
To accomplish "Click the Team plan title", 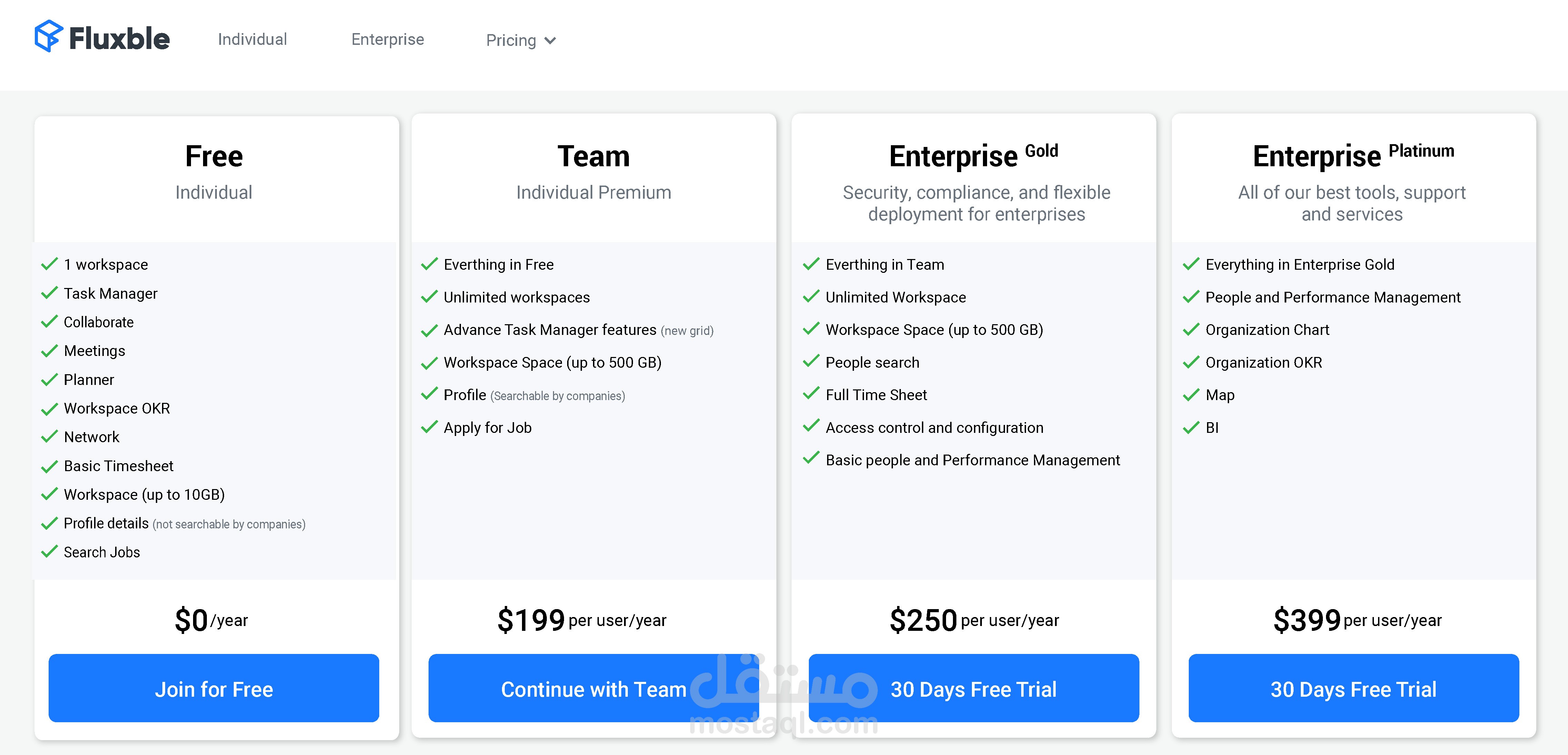I will coord(593,156).
